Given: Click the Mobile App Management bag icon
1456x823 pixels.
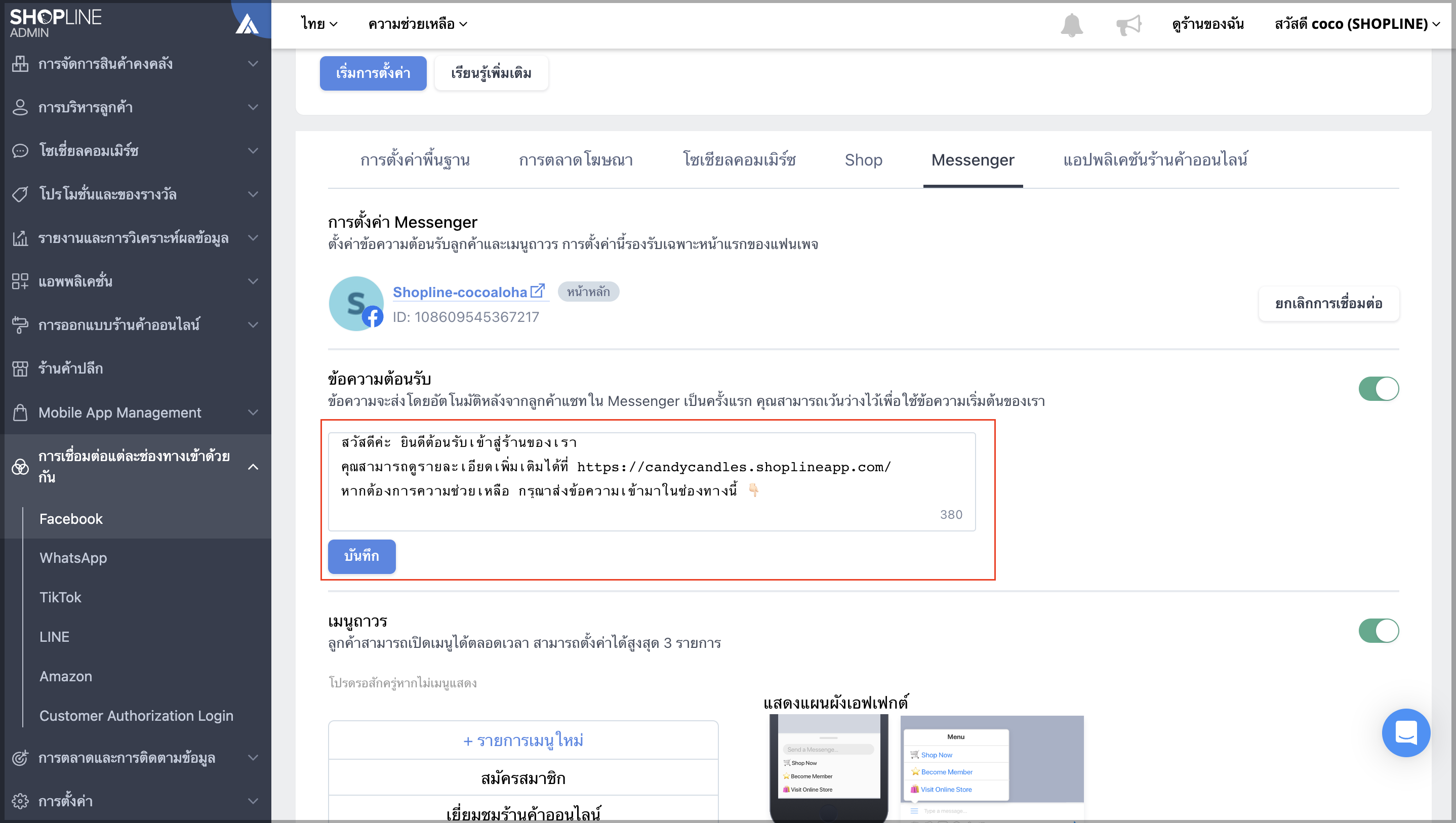Looking at the screenshot, I should click(20, 413).
